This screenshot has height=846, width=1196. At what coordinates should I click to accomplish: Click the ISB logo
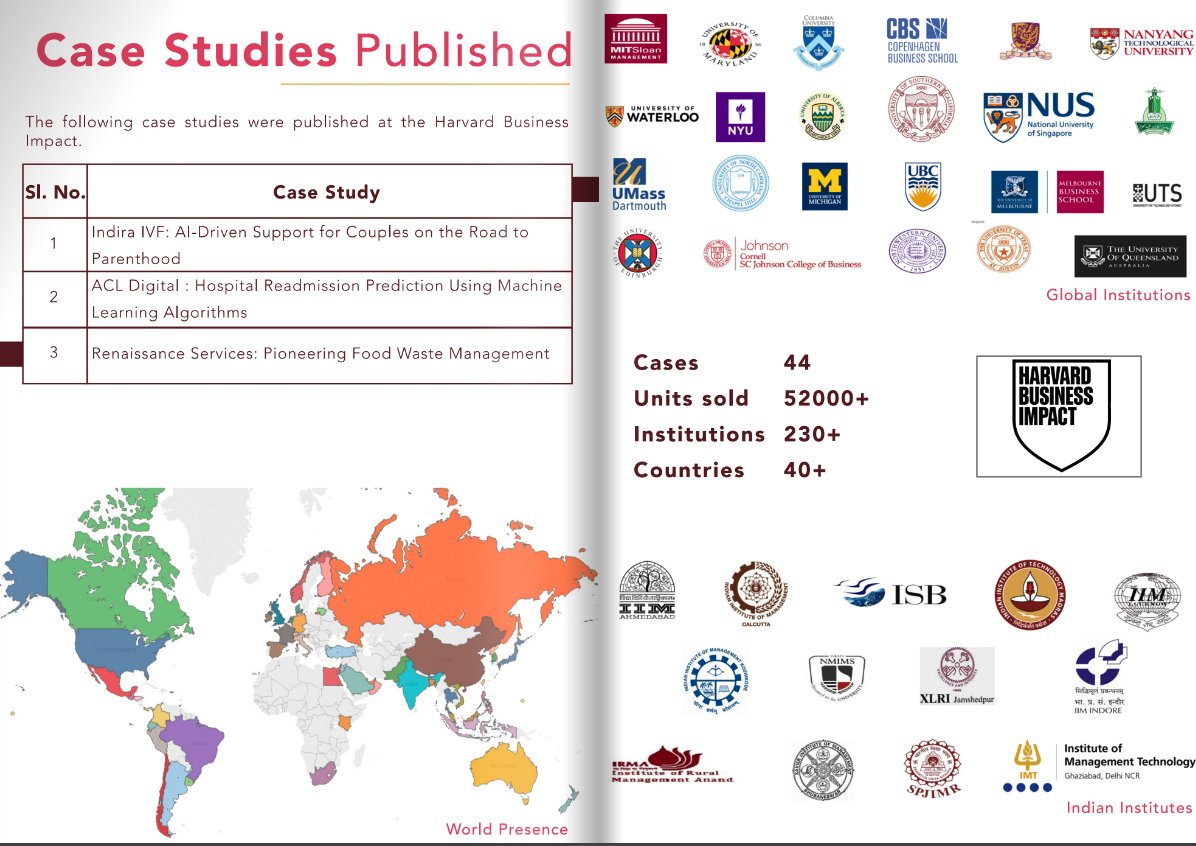[x=891, y=593]
